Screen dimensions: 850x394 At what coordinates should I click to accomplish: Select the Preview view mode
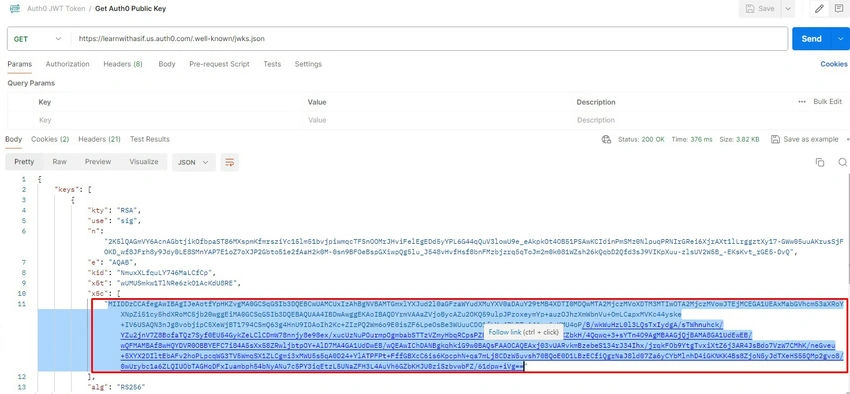(x=98, y=162)
